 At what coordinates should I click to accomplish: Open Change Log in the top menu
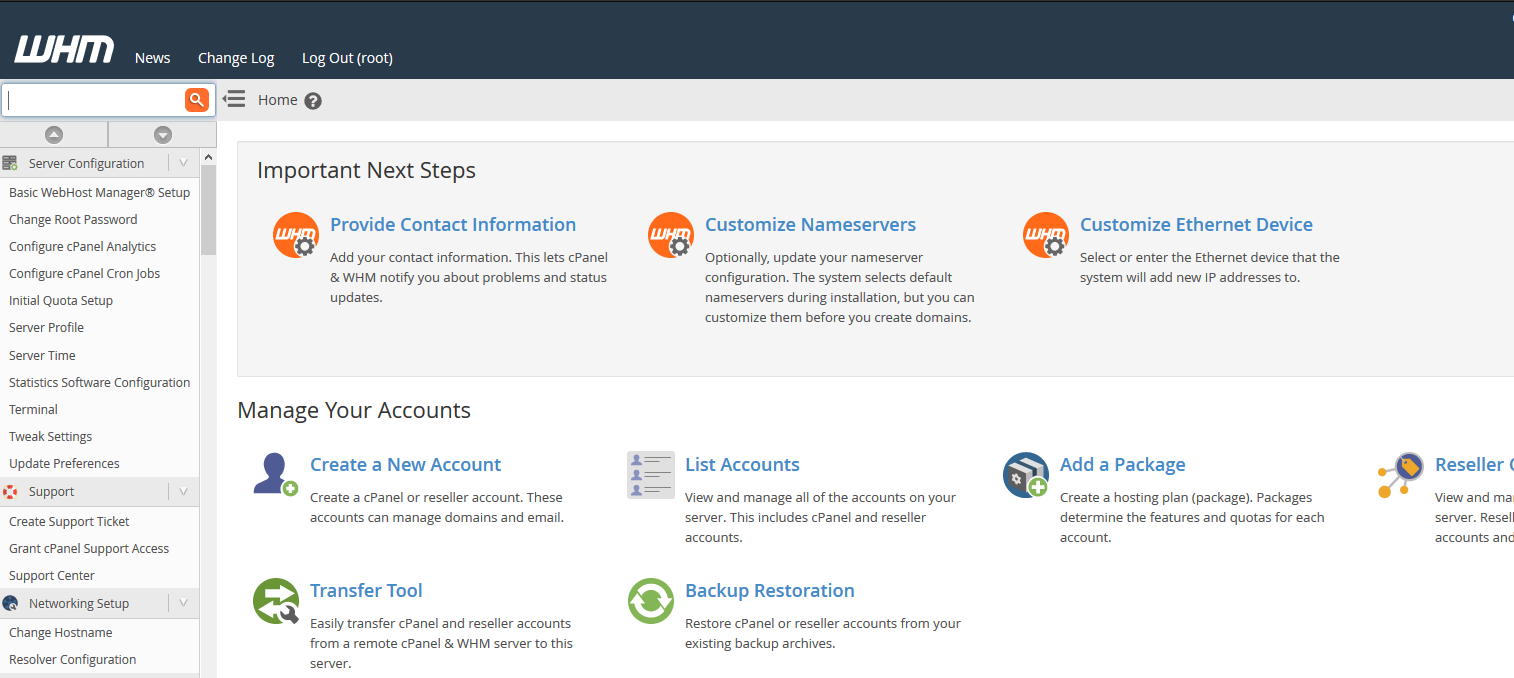coord(236,58)
